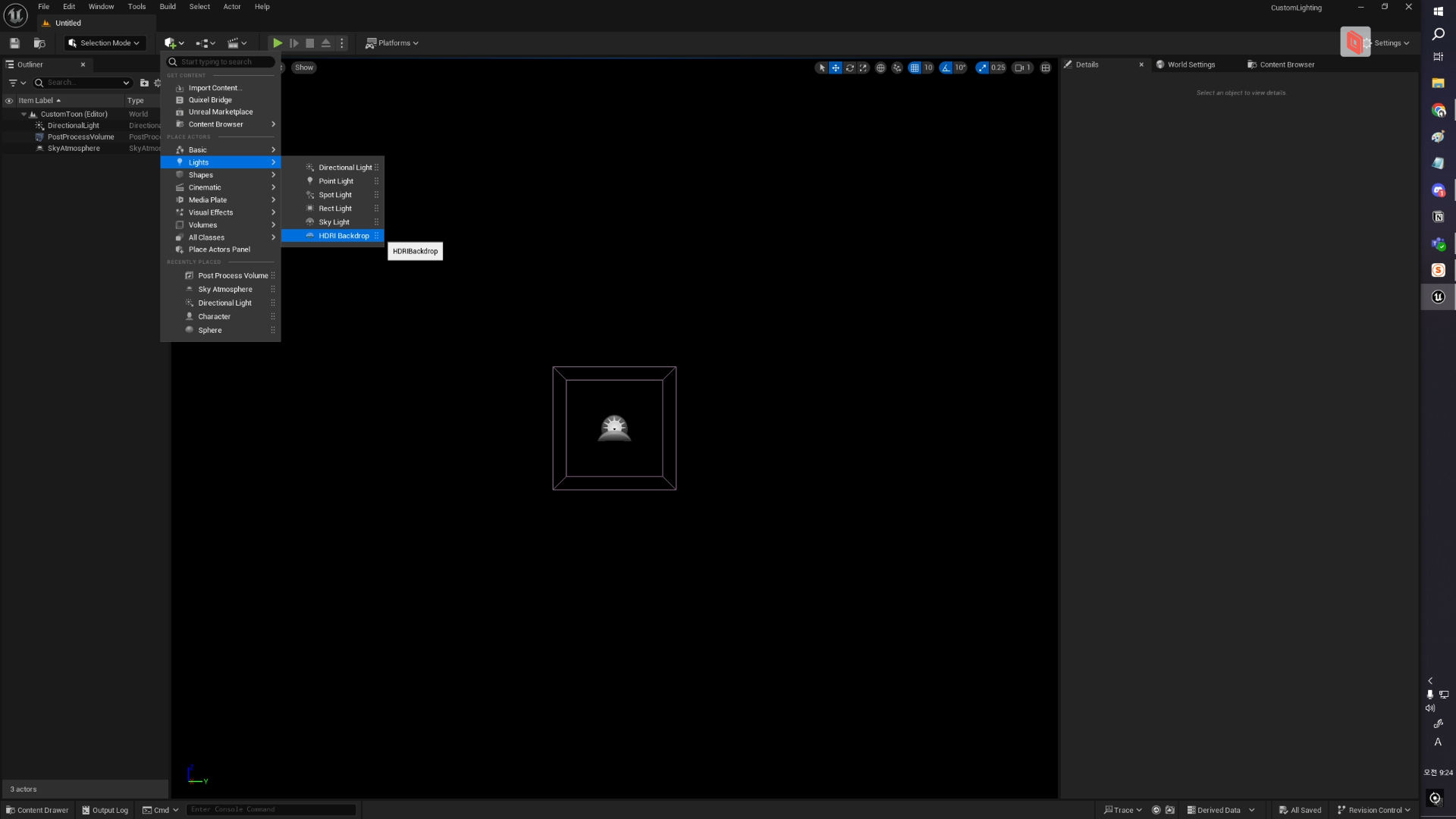Click the world coordinate system globe icon

[x=880, y=68]
